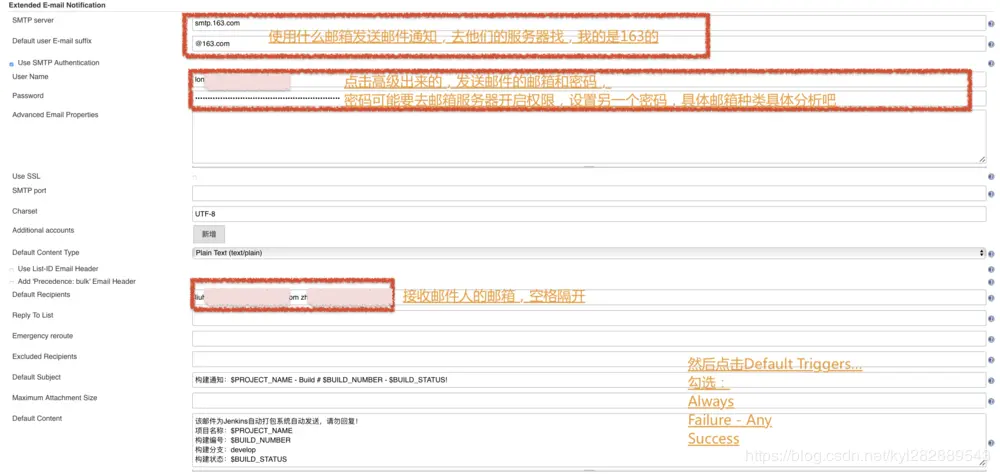Enable Use List-ID Email Header checkbox
Screen dimensions: 1000x474
pos(11,269)
